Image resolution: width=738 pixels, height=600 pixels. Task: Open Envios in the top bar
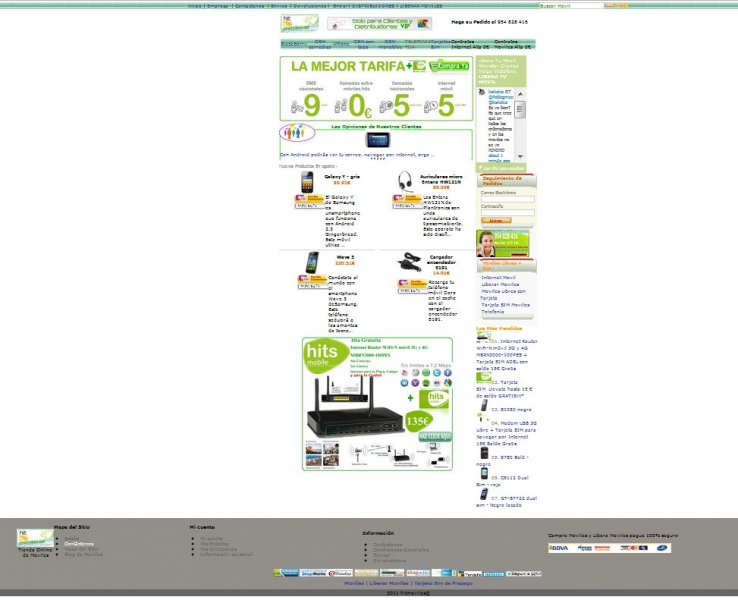pyautogui.click(x=279, y=6)
